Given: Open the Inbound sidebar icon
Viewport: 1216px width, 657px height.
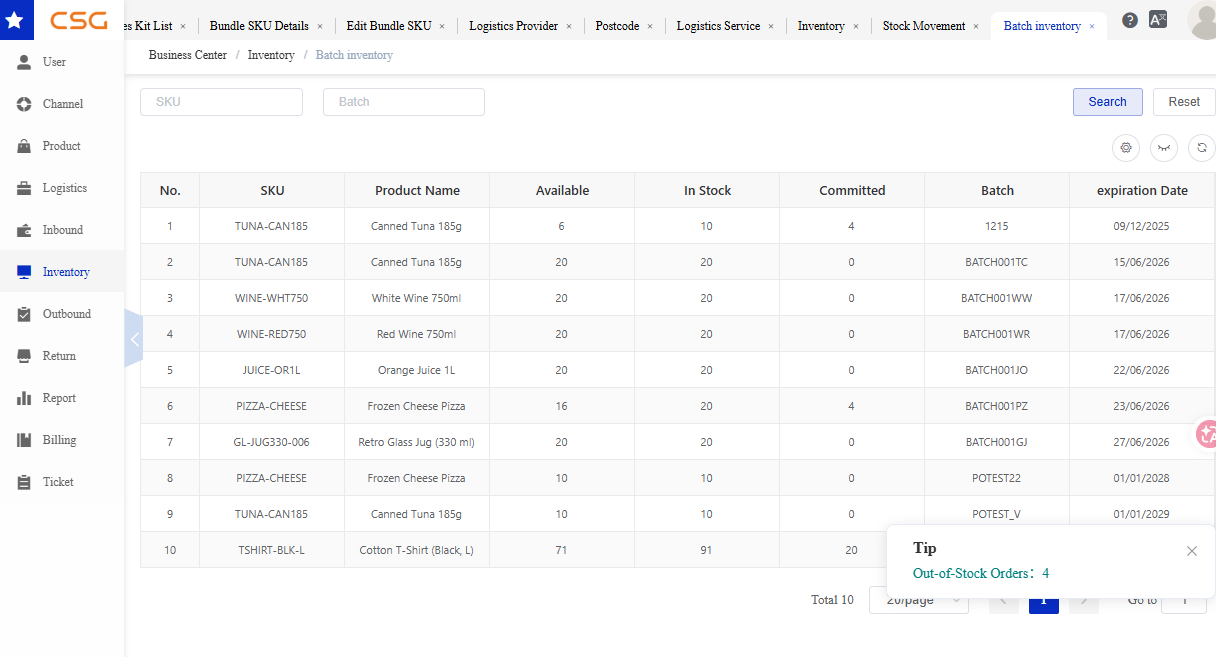Looking at the screenshot, I should point(24,230).
